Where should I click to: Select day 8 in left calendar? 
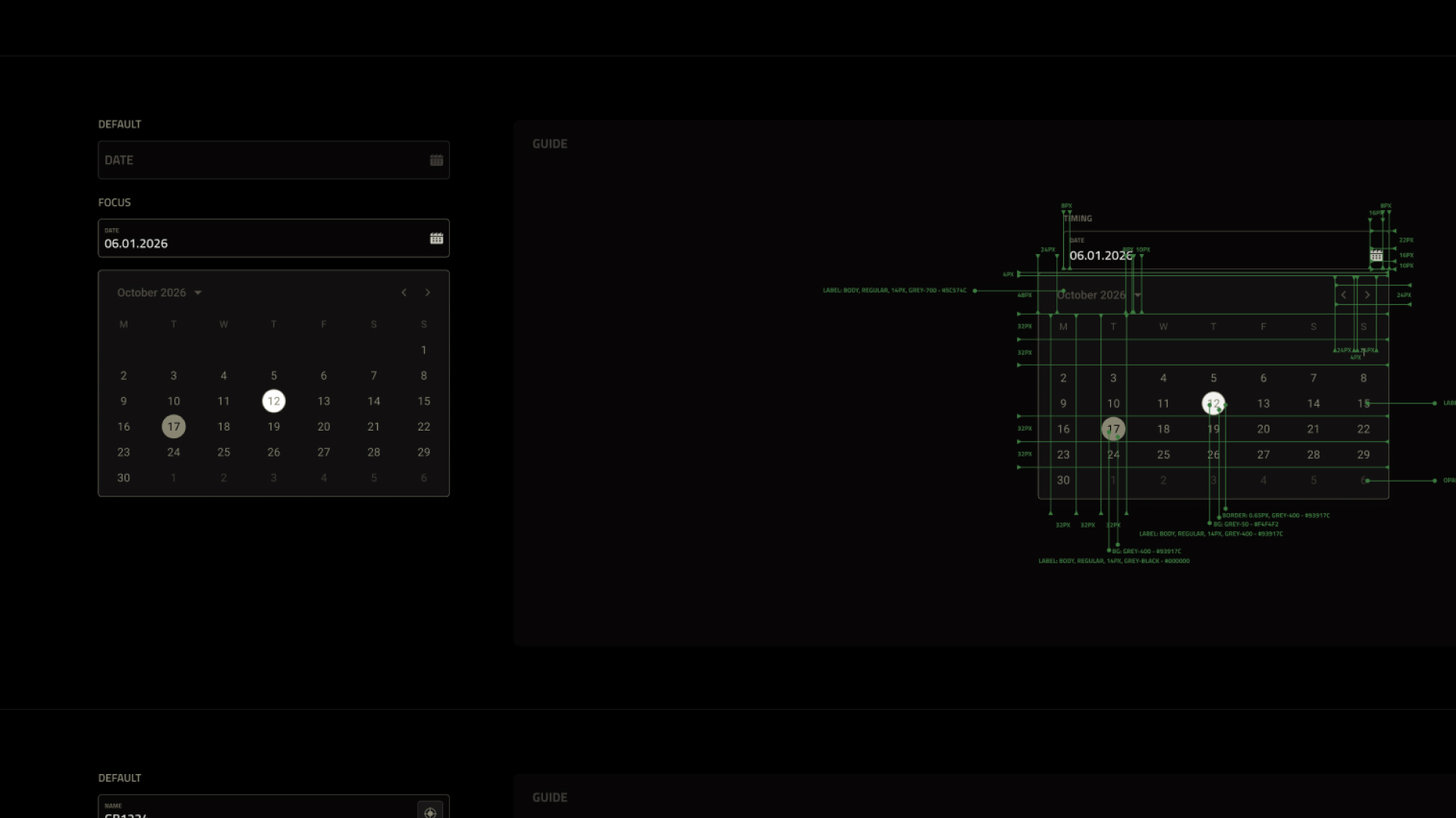click(424, 376)
